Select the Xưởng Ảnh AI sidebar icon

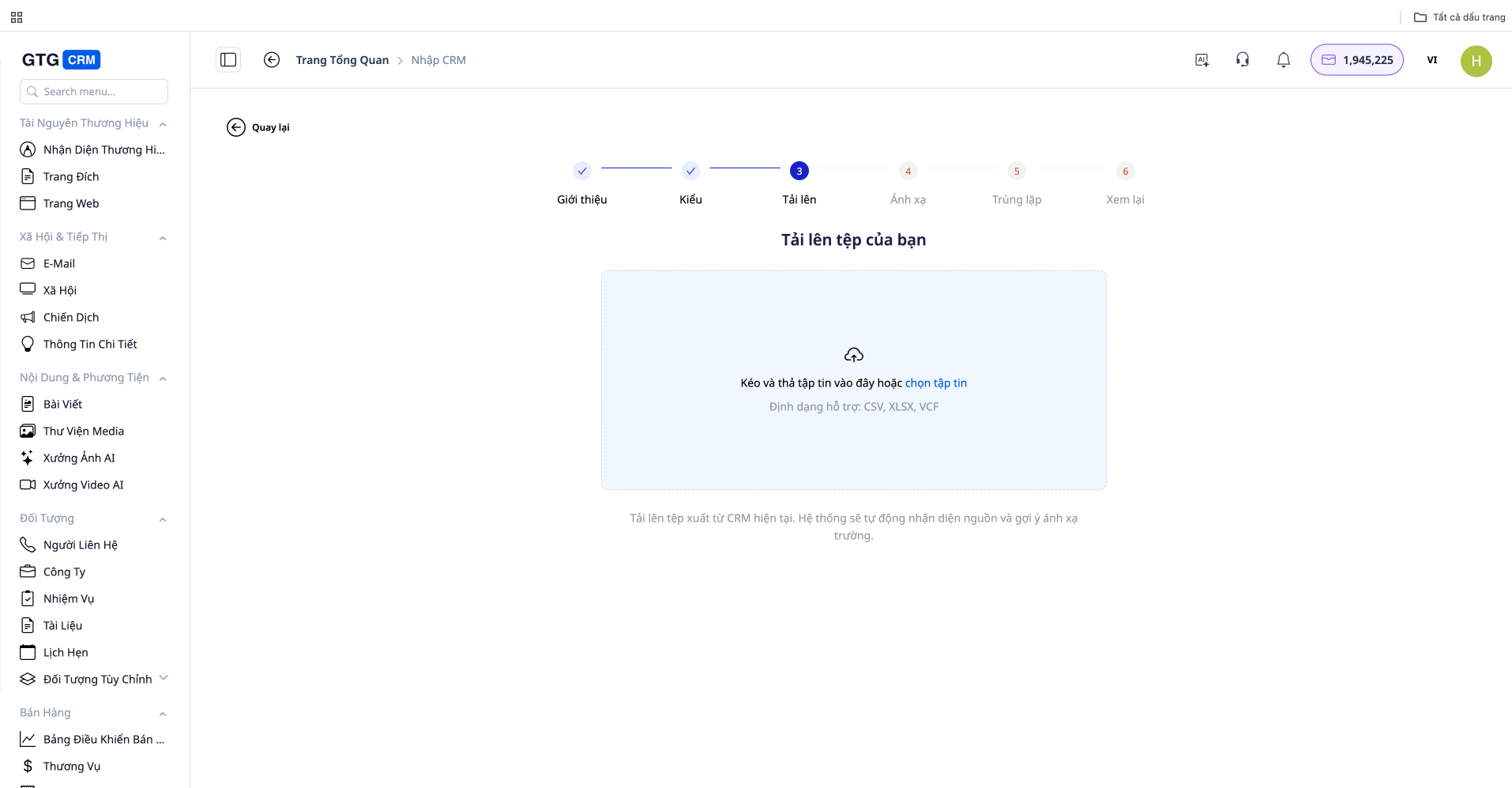[x=28, y=457]
